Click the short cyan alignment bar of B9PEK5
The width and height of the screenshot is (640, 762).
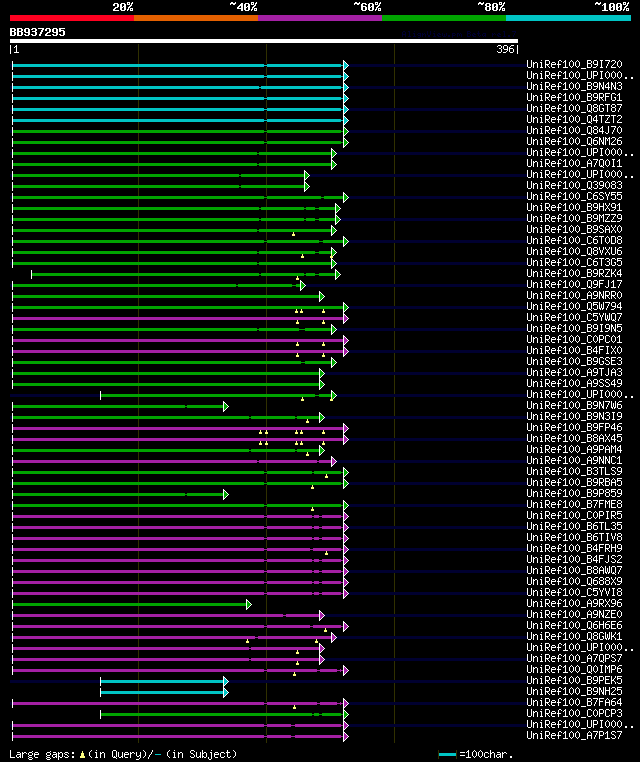pos(164,681)
